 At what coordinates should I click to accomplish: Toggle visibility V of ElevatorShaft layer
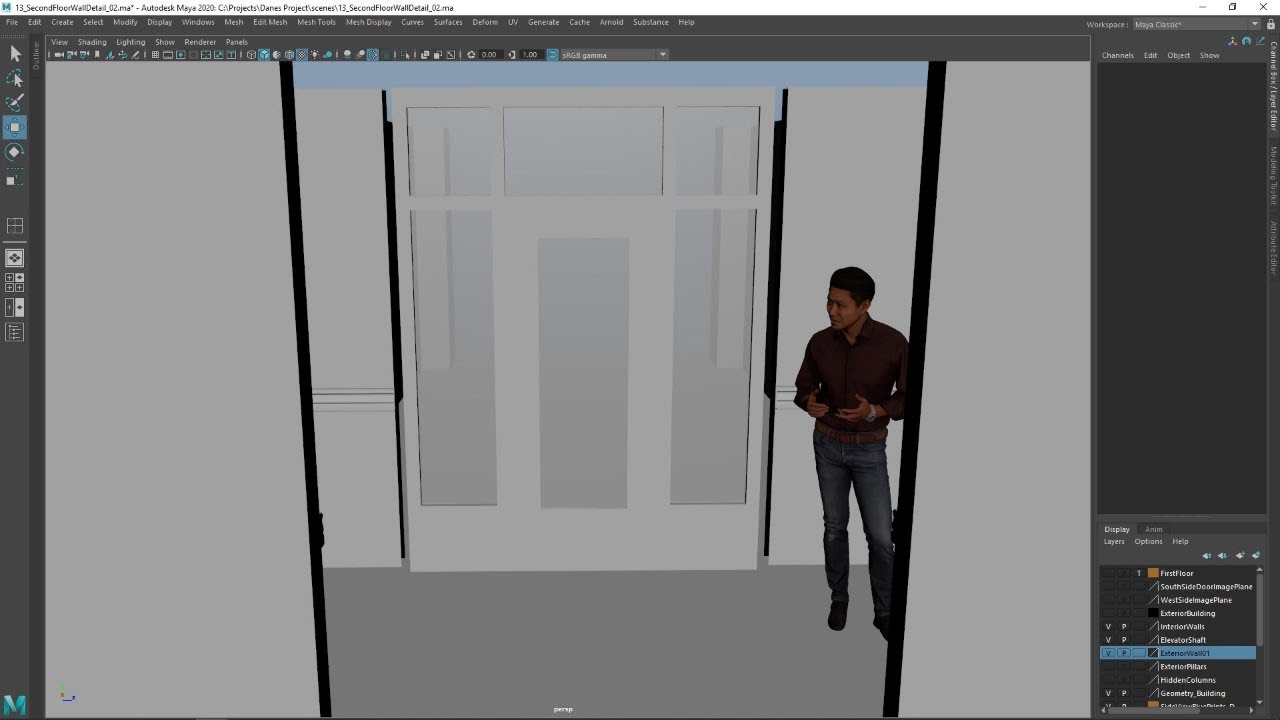[1108, 640]
